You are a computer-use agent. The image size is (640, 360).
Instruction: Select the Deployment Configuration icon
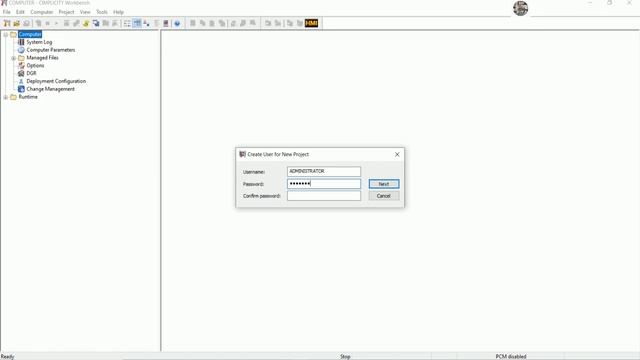tap(21, 81)
